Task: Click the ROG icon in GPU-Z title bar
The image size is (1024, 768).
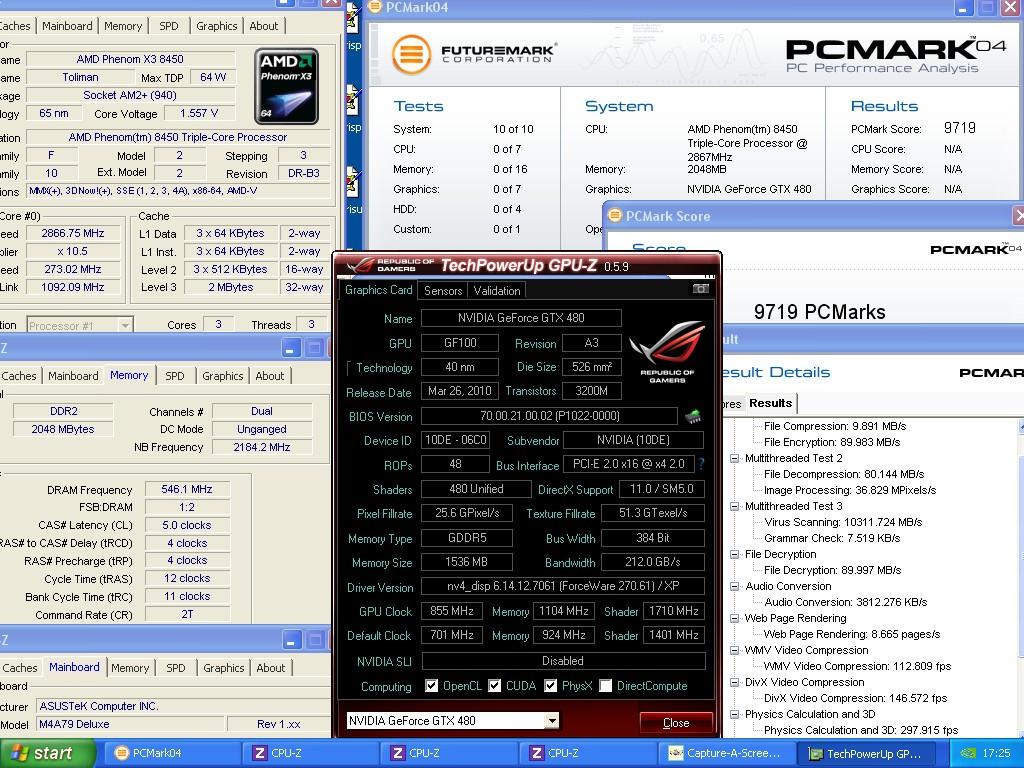Action: [360, 265]
